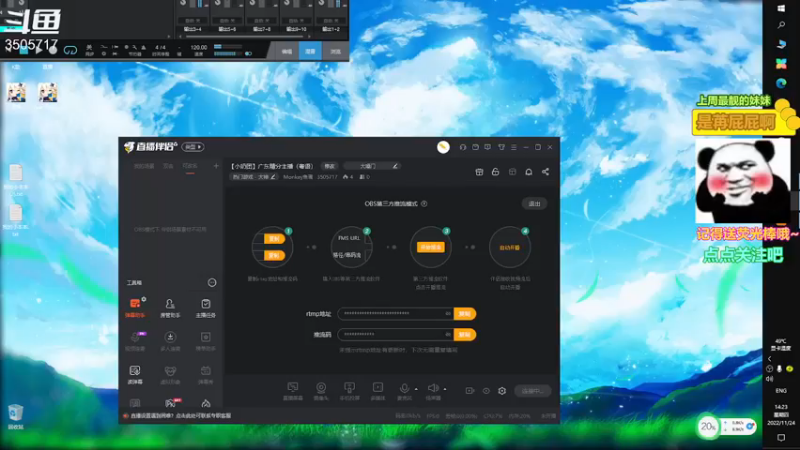
Task: Toggle 自动 关 button above 输出5-6 channel
Action: coord(227,21)
